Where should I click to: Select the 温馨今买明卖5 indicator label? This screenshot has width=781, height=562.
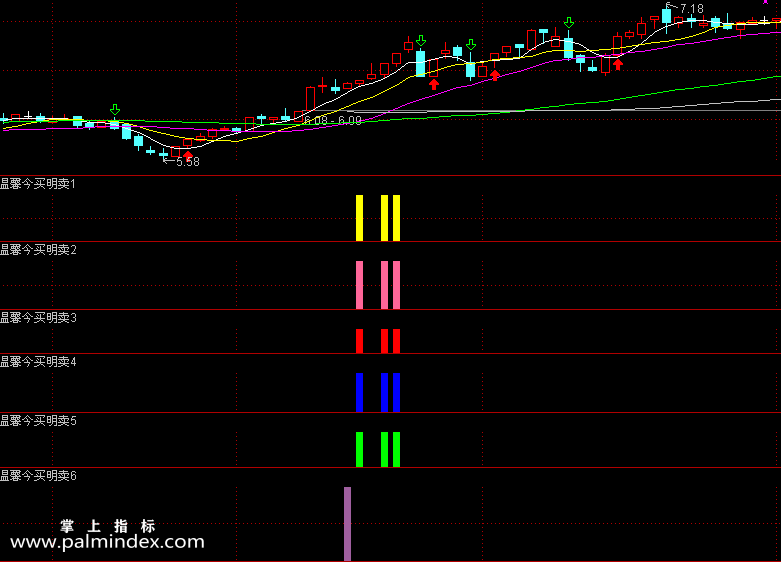coord(38,421)
